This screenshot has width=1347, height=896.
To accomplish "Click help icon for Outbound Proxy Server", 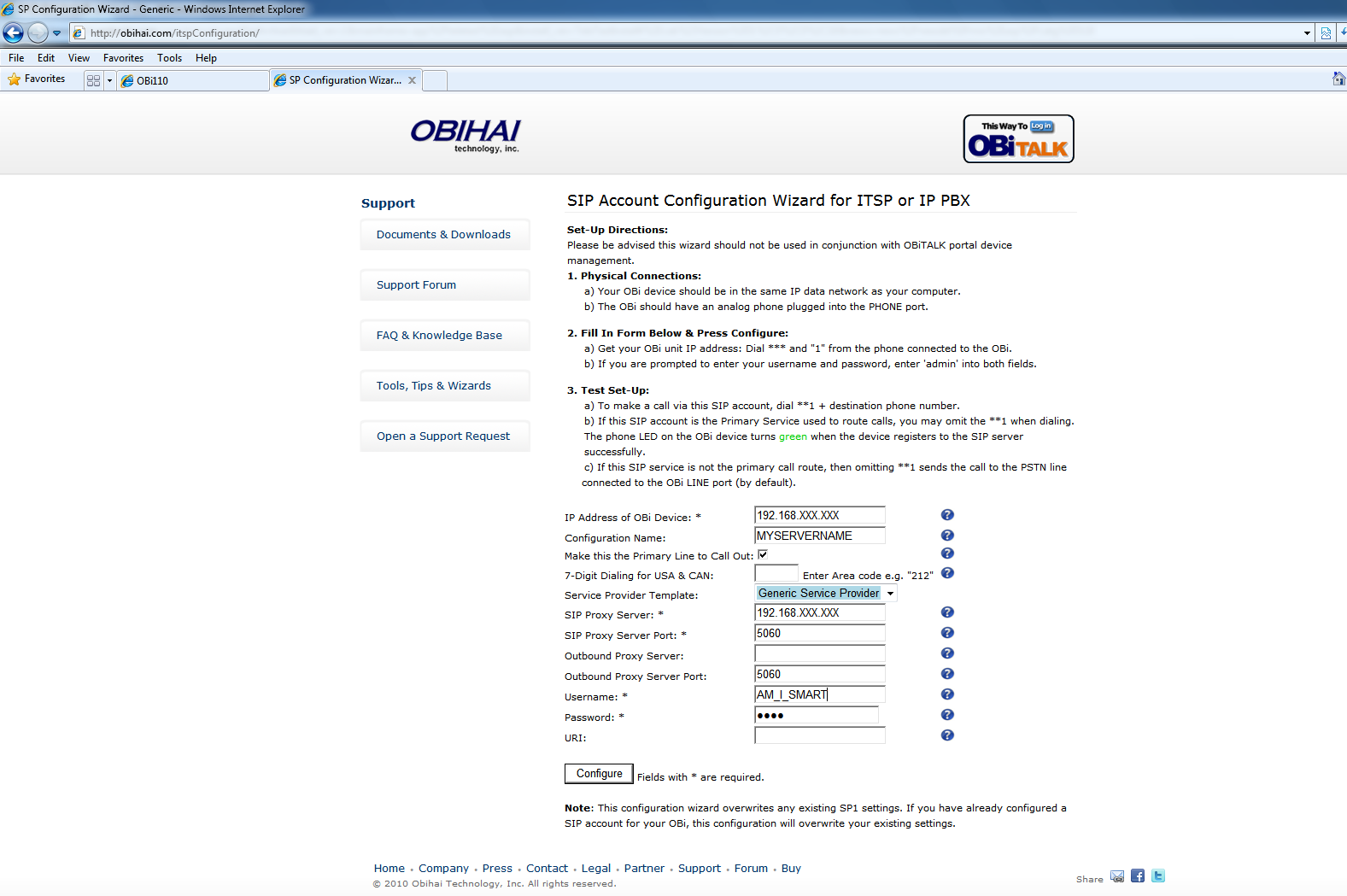I will (x=947, y=653).
